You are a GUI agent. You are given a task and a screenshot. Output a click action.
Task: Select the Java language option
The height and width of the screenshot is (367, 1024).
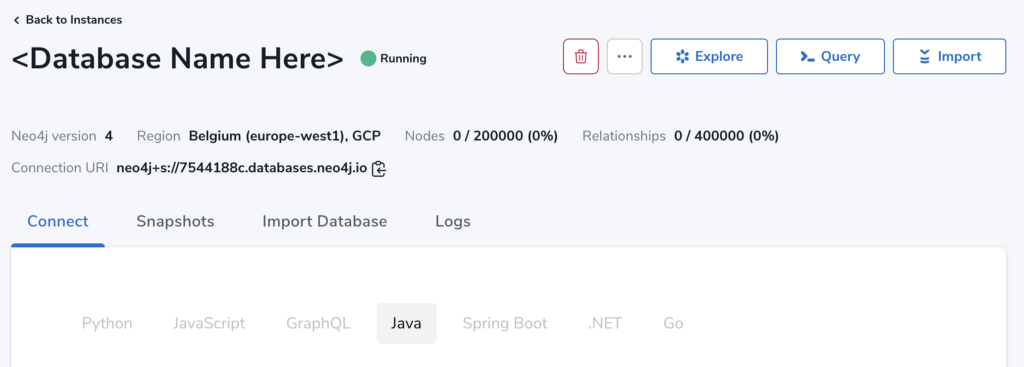pyautogui.click(x=406, y=323)
